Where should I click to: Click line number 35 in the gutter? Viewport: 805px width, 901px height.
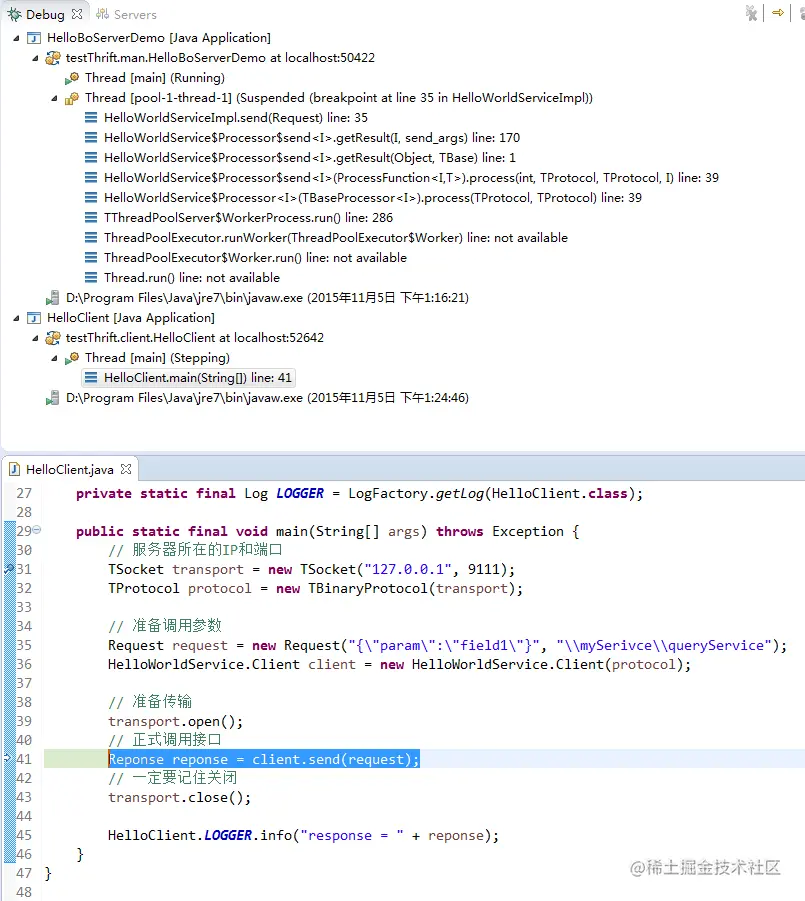pyautogui.click(x=24, y=645)
